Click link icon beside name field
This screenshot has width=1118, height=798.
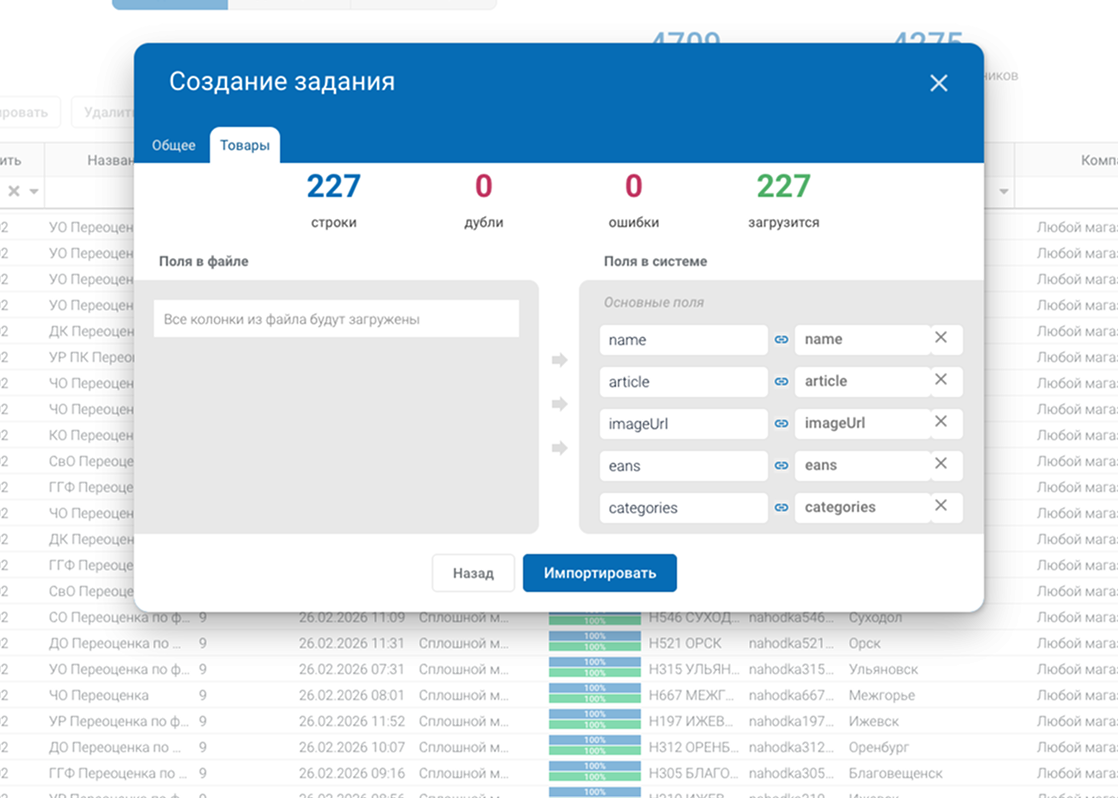click(781, 340)
